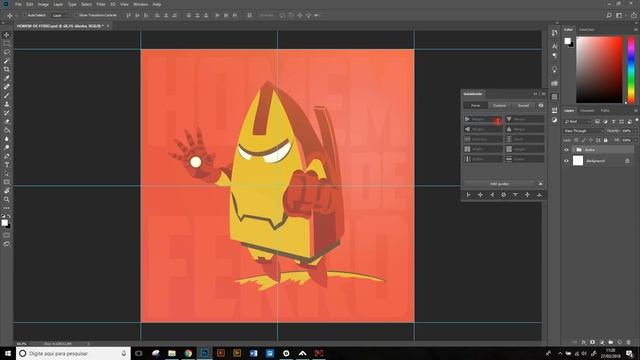Screen dimensions: 640x360
Task: Select the Eraser tool
Action: 7,121
